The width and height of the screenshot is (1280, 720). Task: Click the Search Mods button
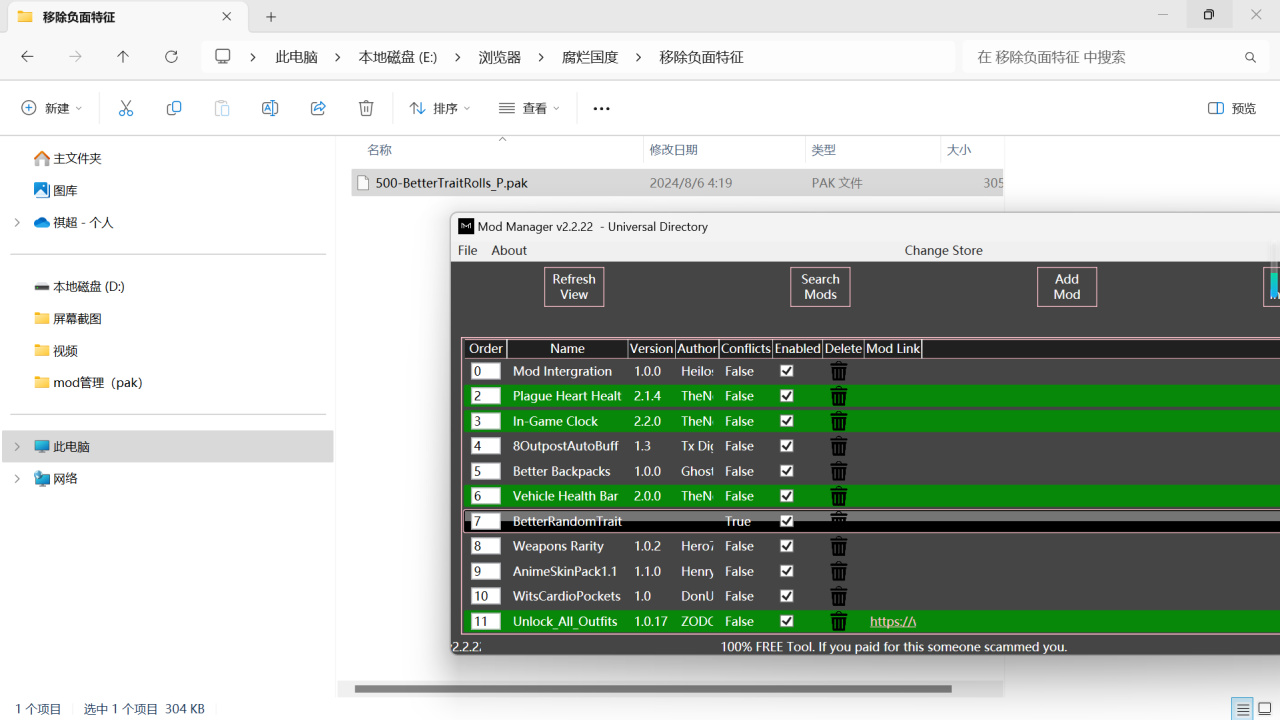click(820, 287)
